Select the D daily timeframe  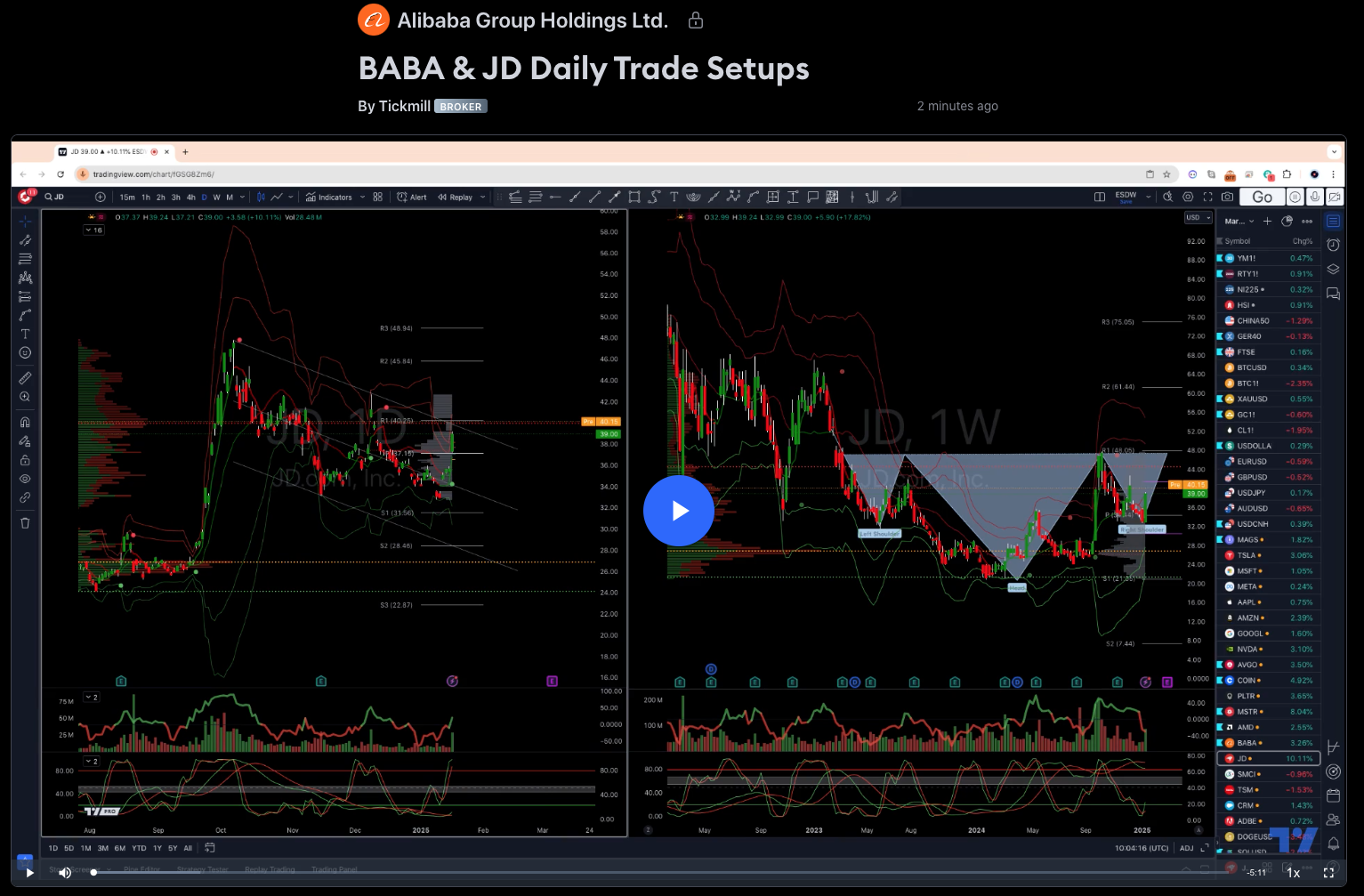click(204, 198)
